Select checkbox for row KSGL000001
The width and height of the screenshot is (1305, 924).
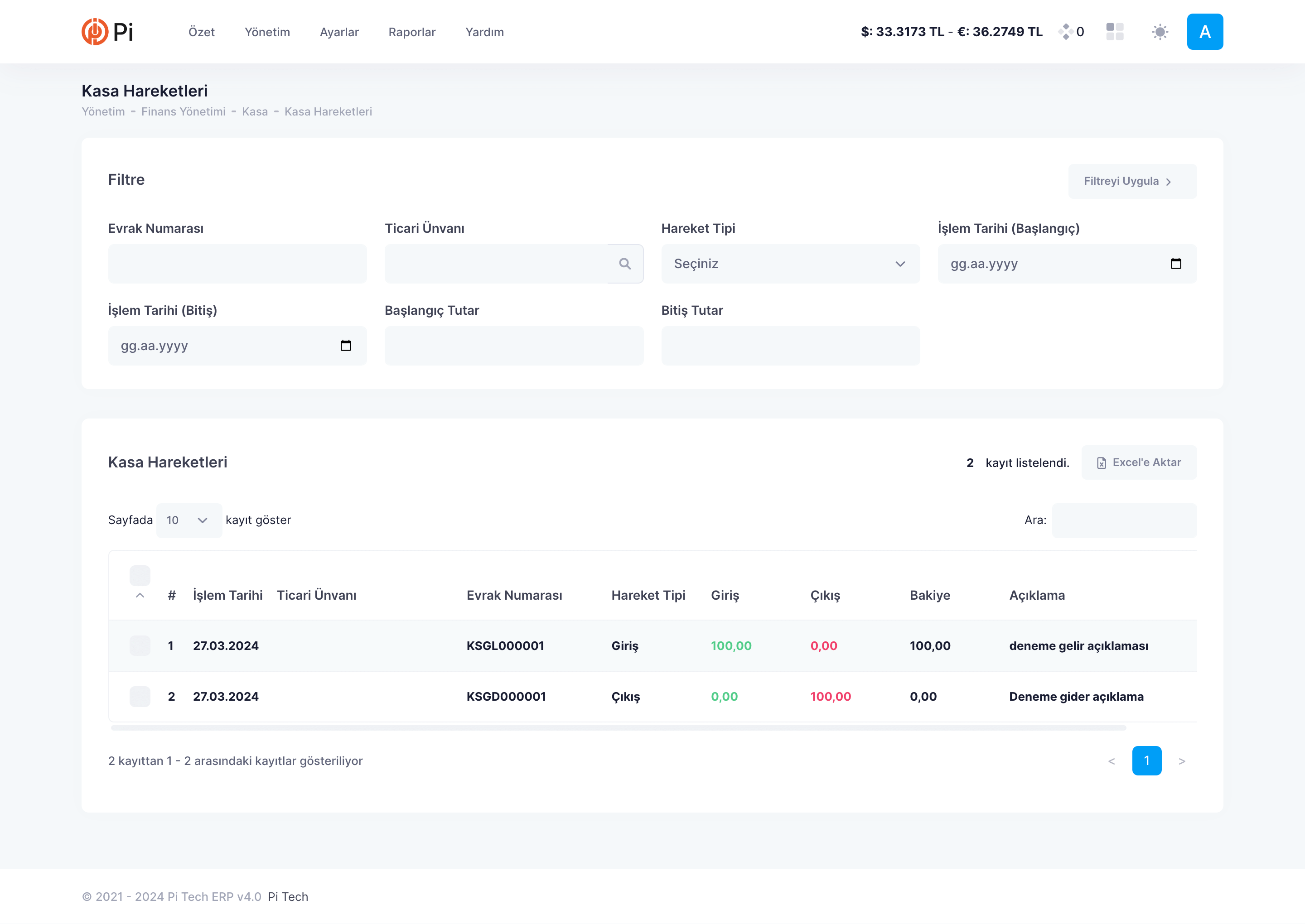140,646
